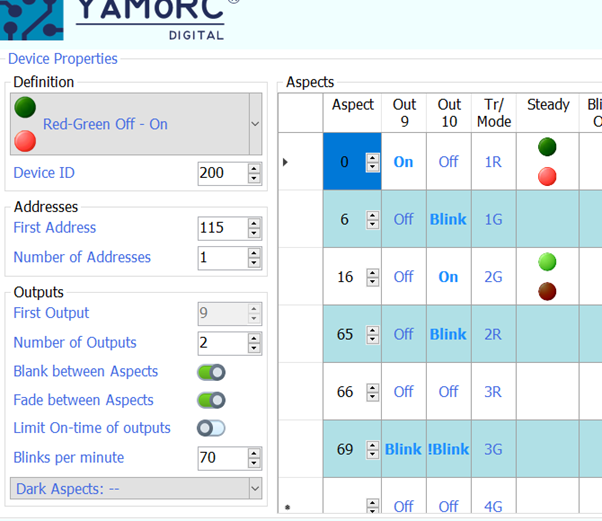
Task: Click Out 10 'Blink' in aspect 65 row
Action: point(449,334)
